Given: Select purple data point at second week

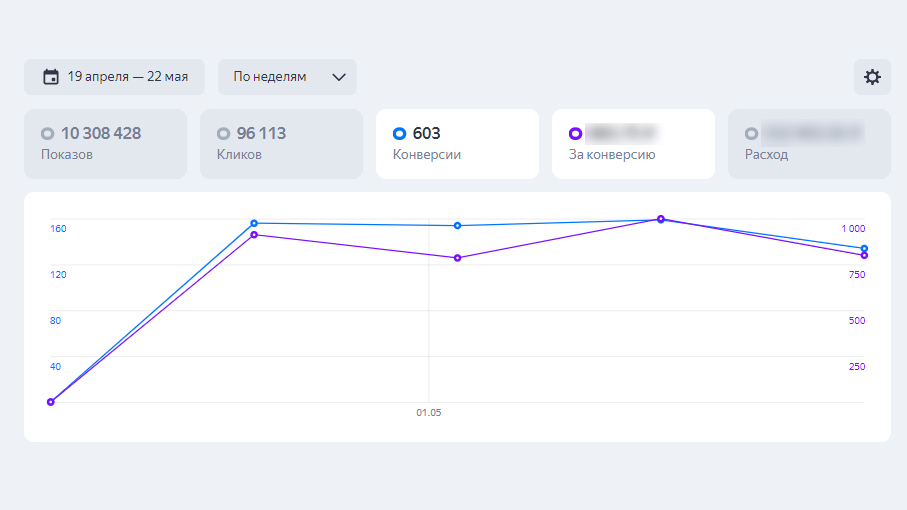Looking at the screenshot, I should [x=254, y=235].
